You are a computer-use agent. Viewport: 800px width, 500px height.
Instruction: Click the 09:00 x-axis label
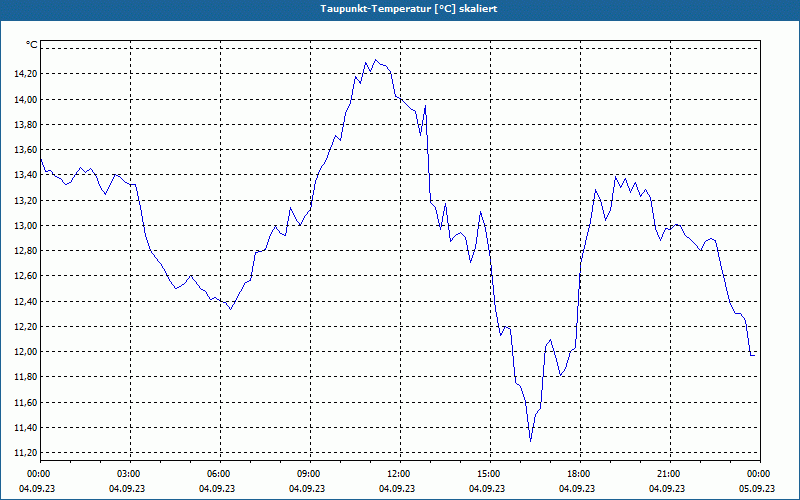point(309,474)
